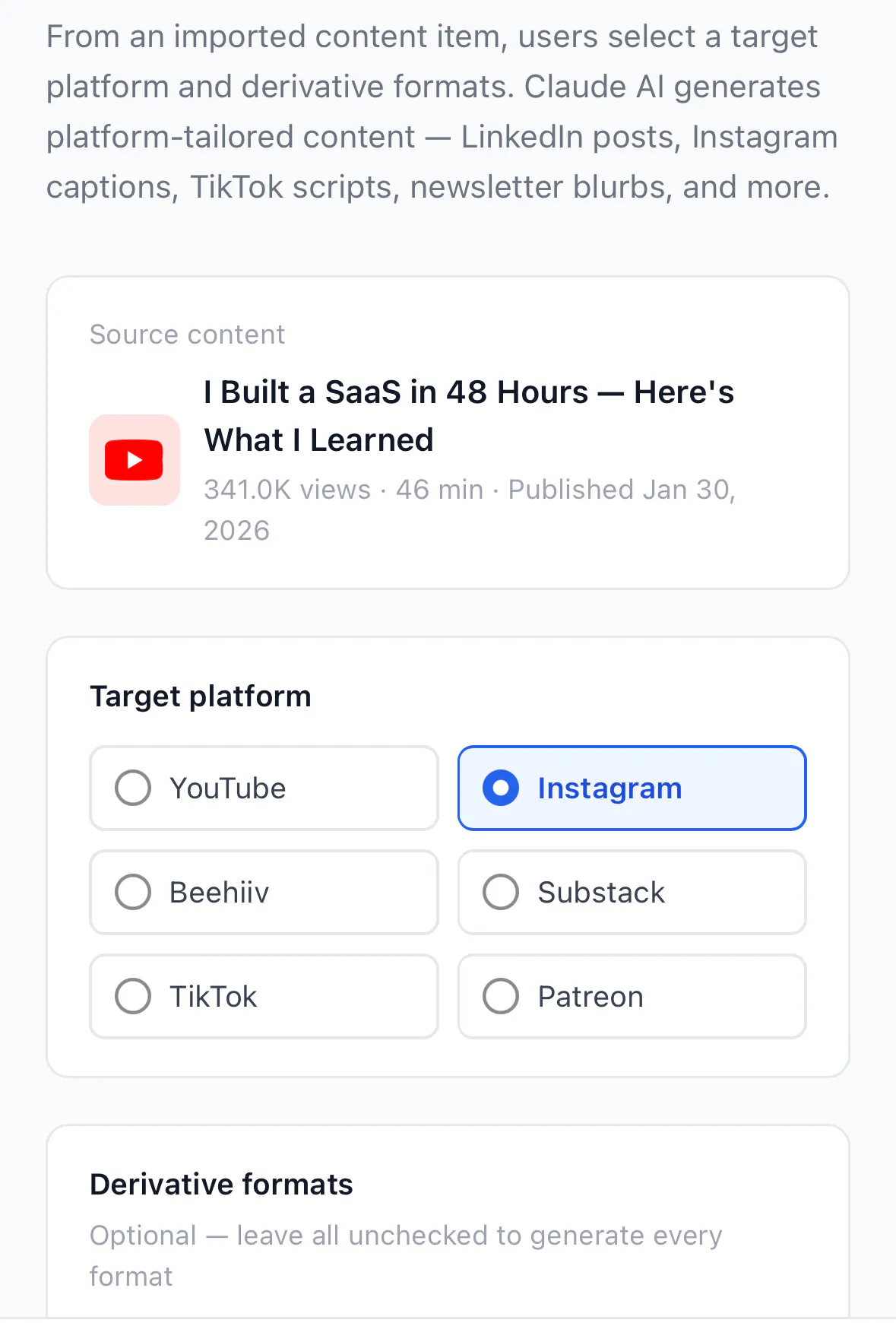Click the 'Target platform' heading
The image size is (896, 1323).
pyautogui.click(x=201, y=696)
